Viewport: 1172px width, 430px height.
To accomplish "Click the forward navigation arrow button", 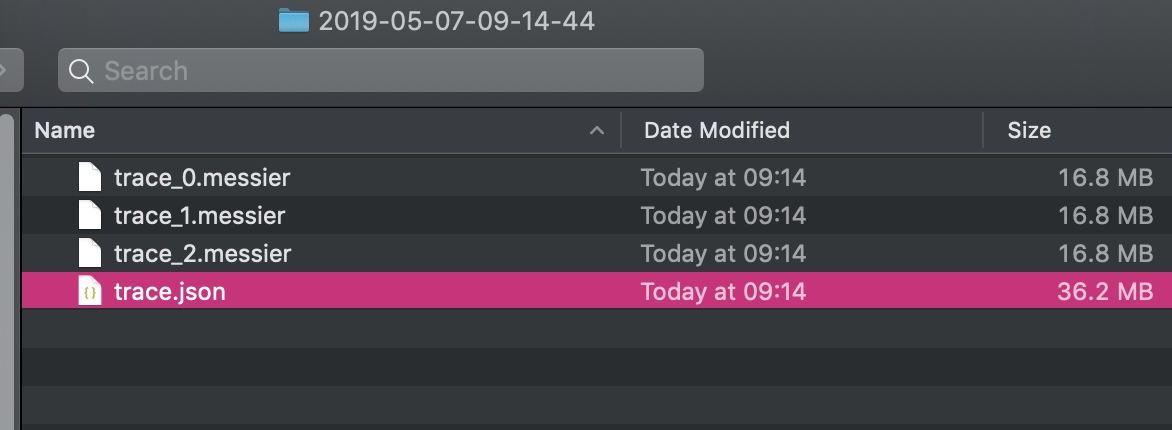I will click(x=5, y=71).
